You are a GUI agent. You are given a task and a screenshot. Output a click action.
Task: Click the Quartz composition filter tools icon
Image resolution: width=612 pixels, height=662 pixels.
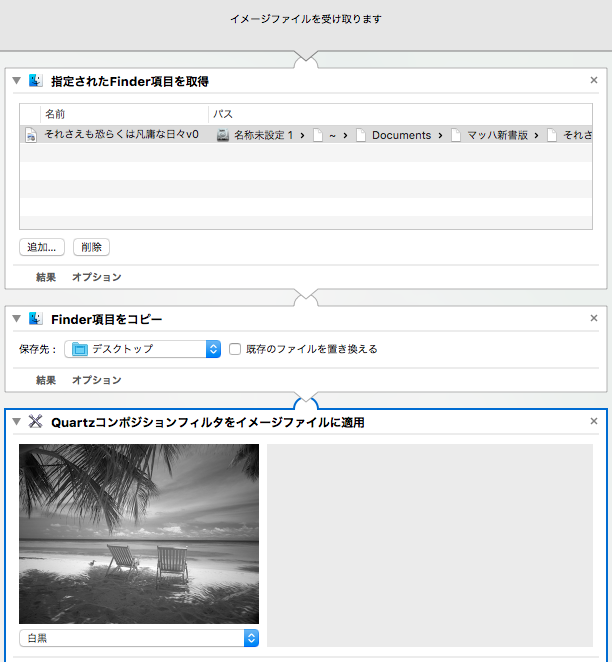(37, 422)
